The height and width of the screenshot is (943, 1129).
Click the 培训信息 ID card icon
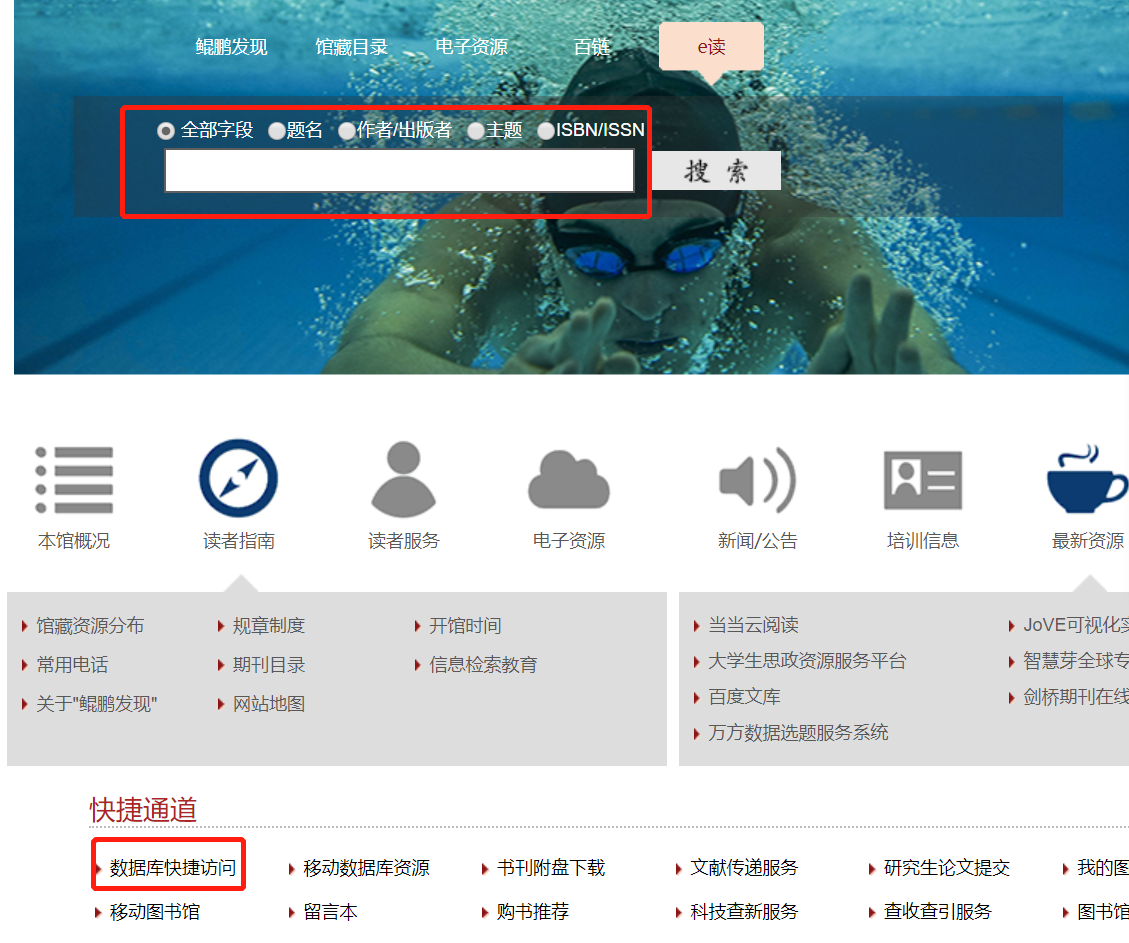[x=922, y=479]
